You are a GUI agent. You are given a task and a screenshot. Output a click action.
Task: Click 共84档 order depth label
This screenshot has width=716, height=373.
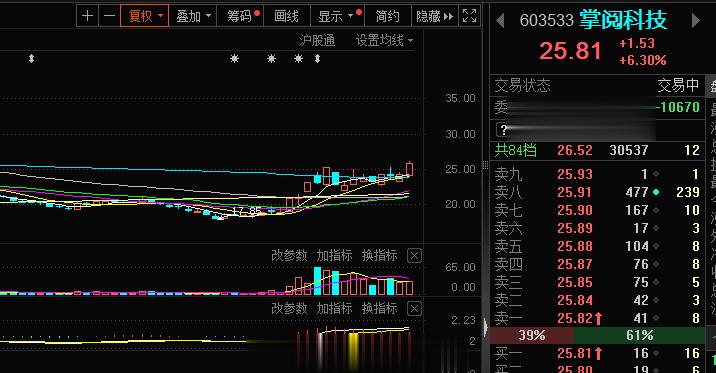pos(515,150)
